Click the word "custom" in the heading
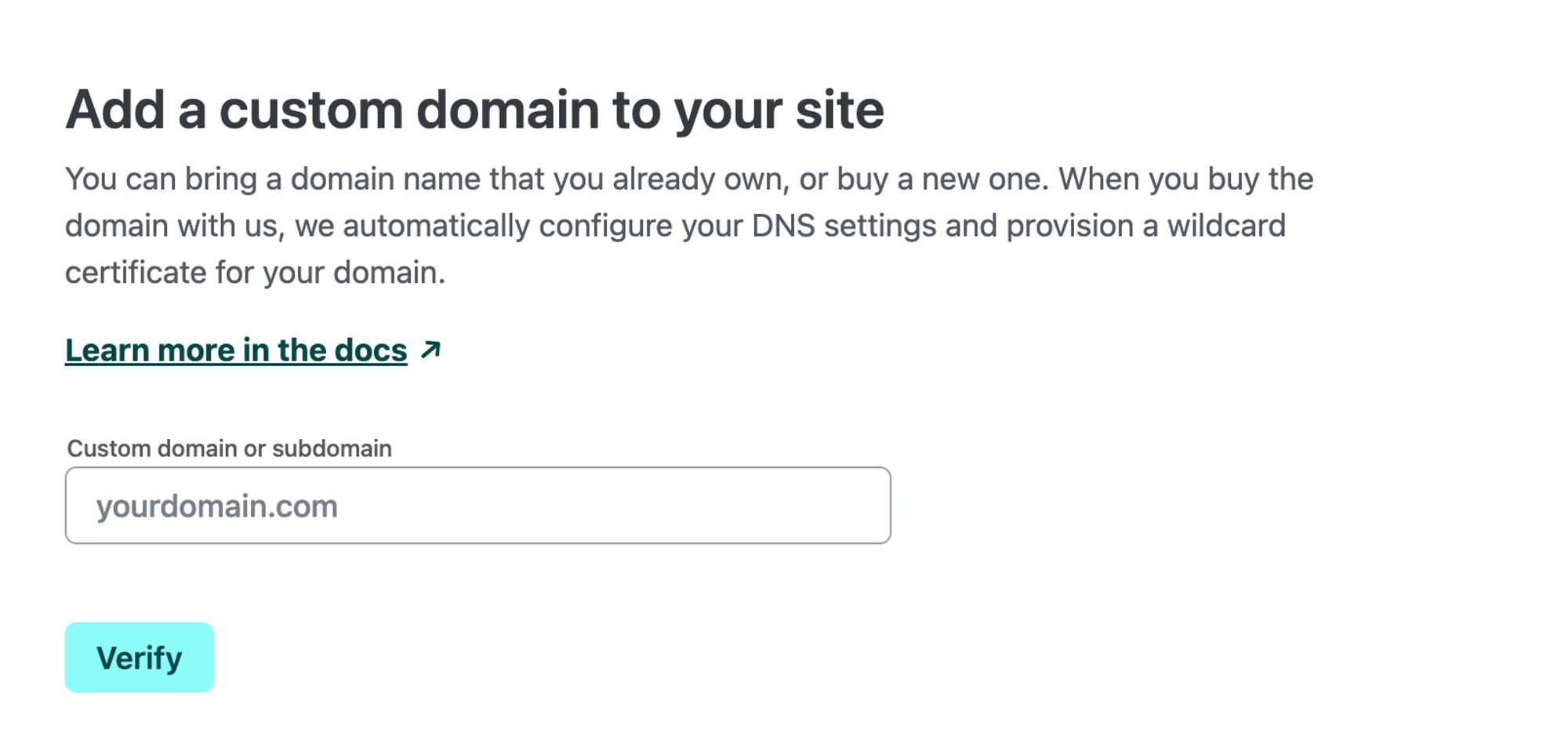Screen dimensions: 1568x743 tap(310, 110)
